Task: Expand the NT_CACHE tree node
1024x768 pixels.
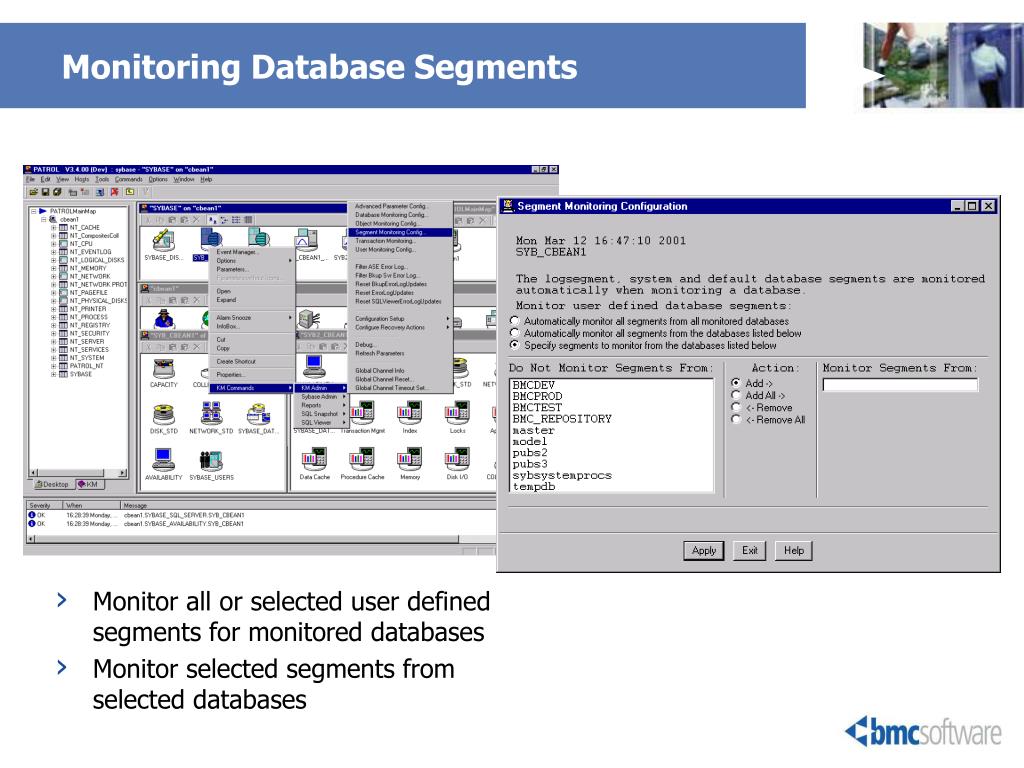Action: click(x=54, y=228)
